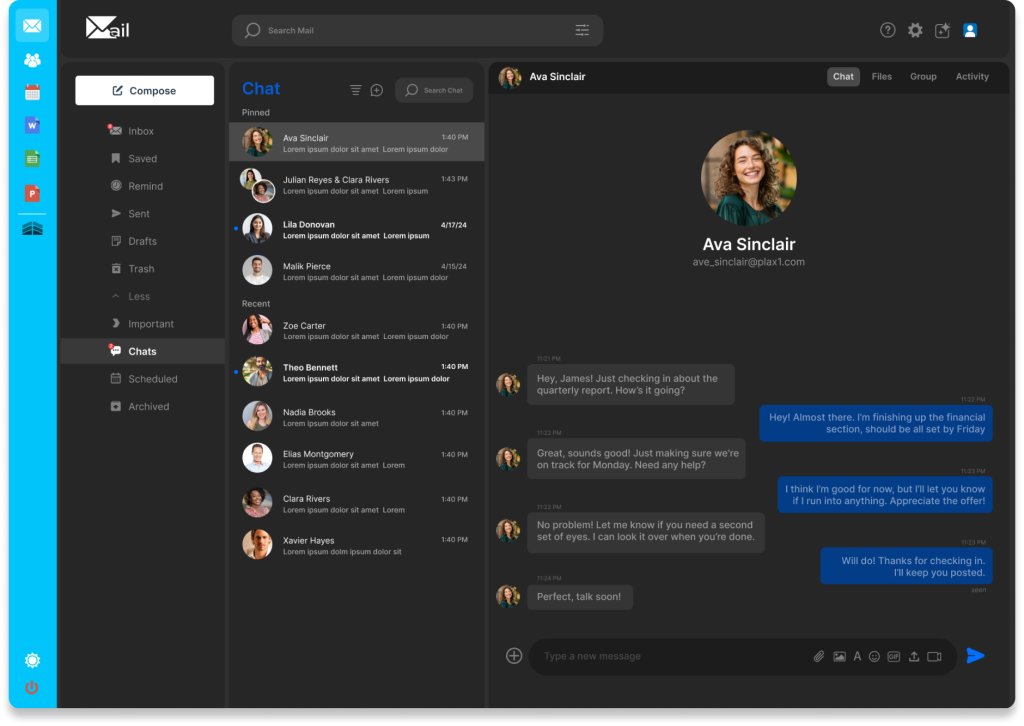This screenshot has height=726, width=1024.
Task: Open search filter options in Search Mail
Action: (582, 30)
